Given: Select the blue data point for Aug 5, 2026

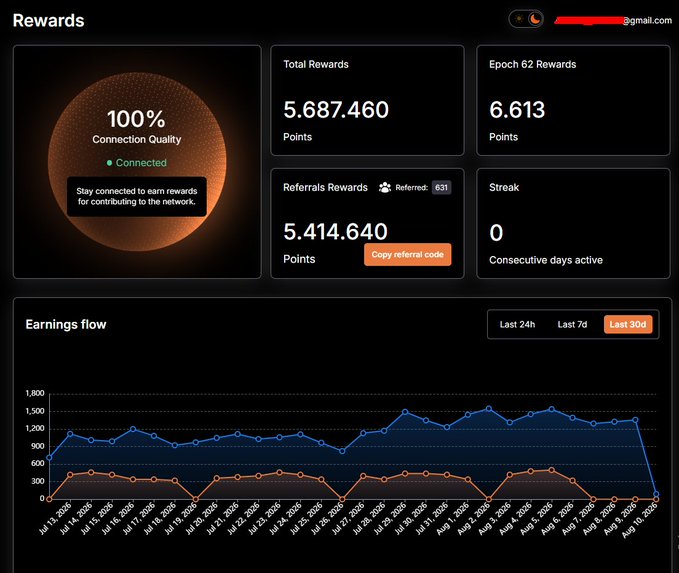Looking at the screenshot, I should pyautogui.click(x=551, y=409).
